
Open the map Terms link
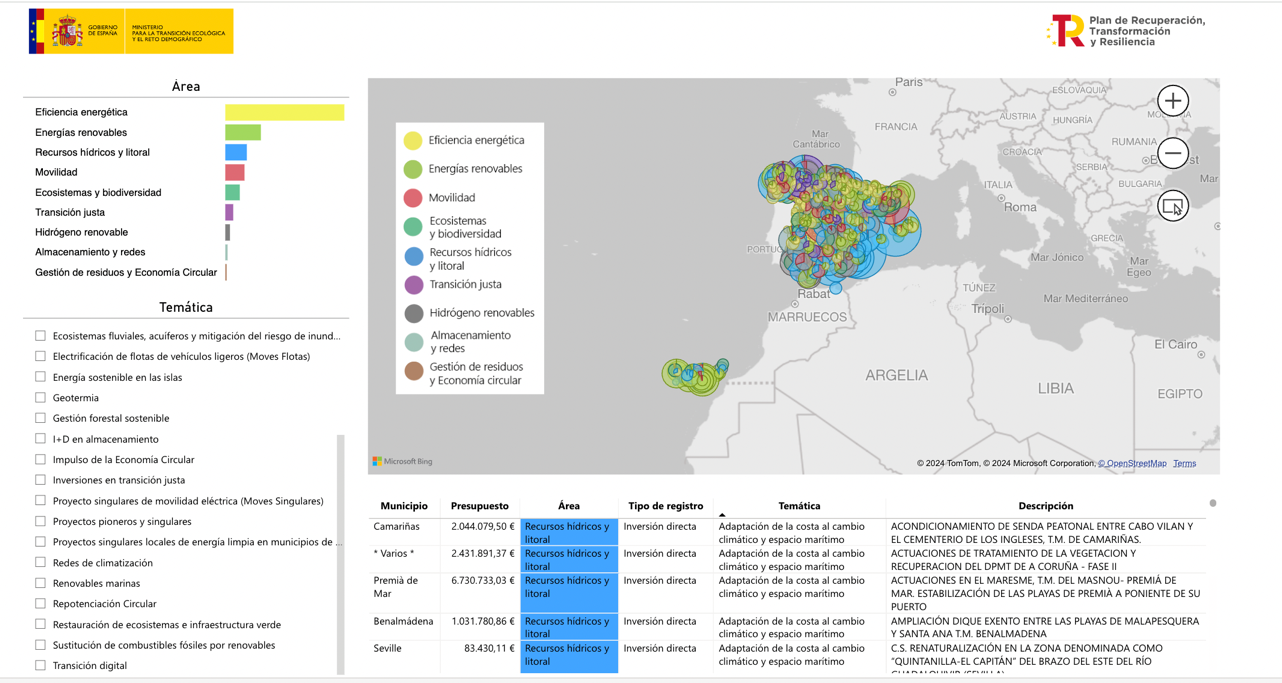pos(1184,463)
